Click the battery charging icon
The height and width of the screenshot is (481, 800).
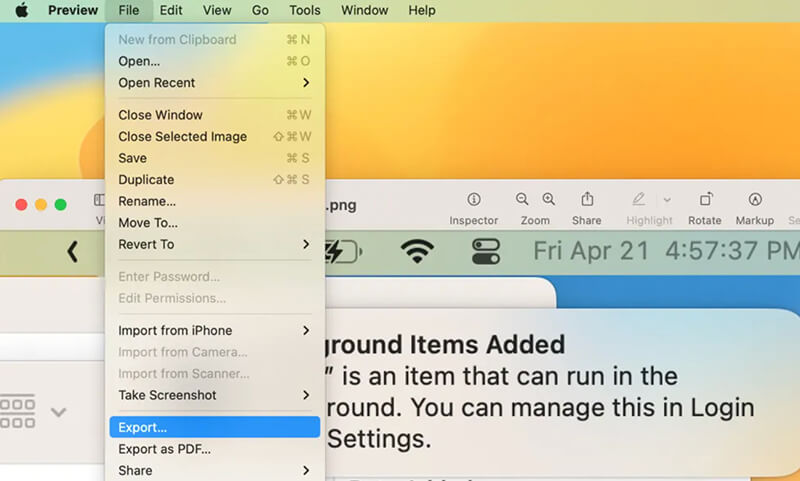344,251
